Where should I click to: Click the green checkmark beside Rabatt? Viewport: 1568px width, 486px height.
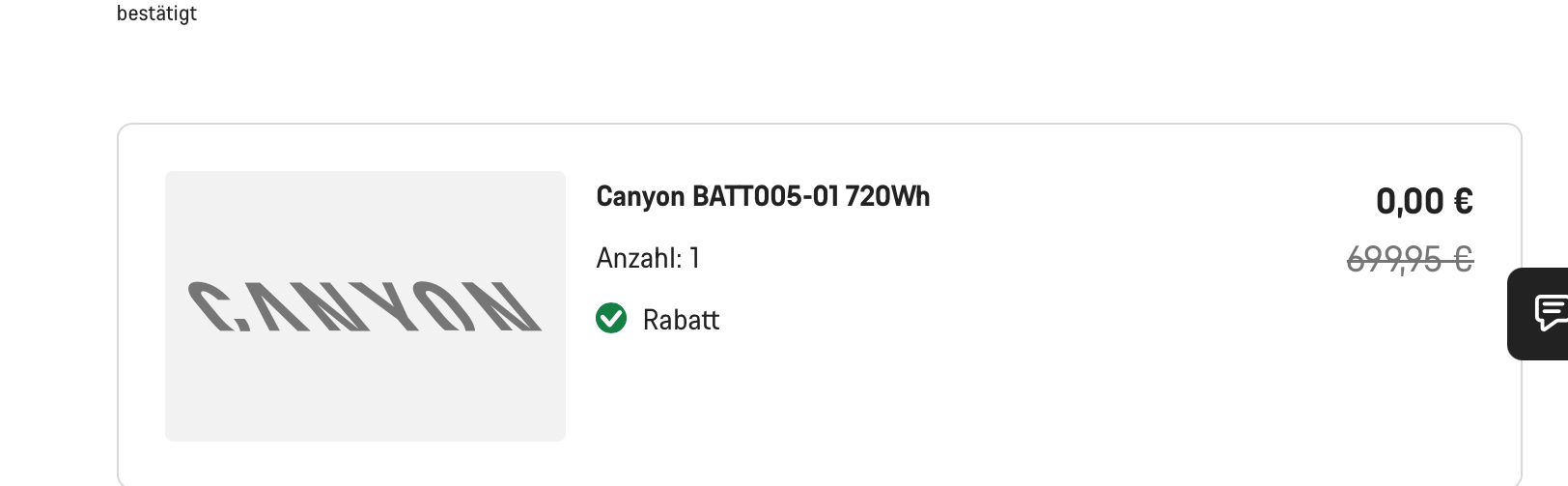(x=611, y=318)
